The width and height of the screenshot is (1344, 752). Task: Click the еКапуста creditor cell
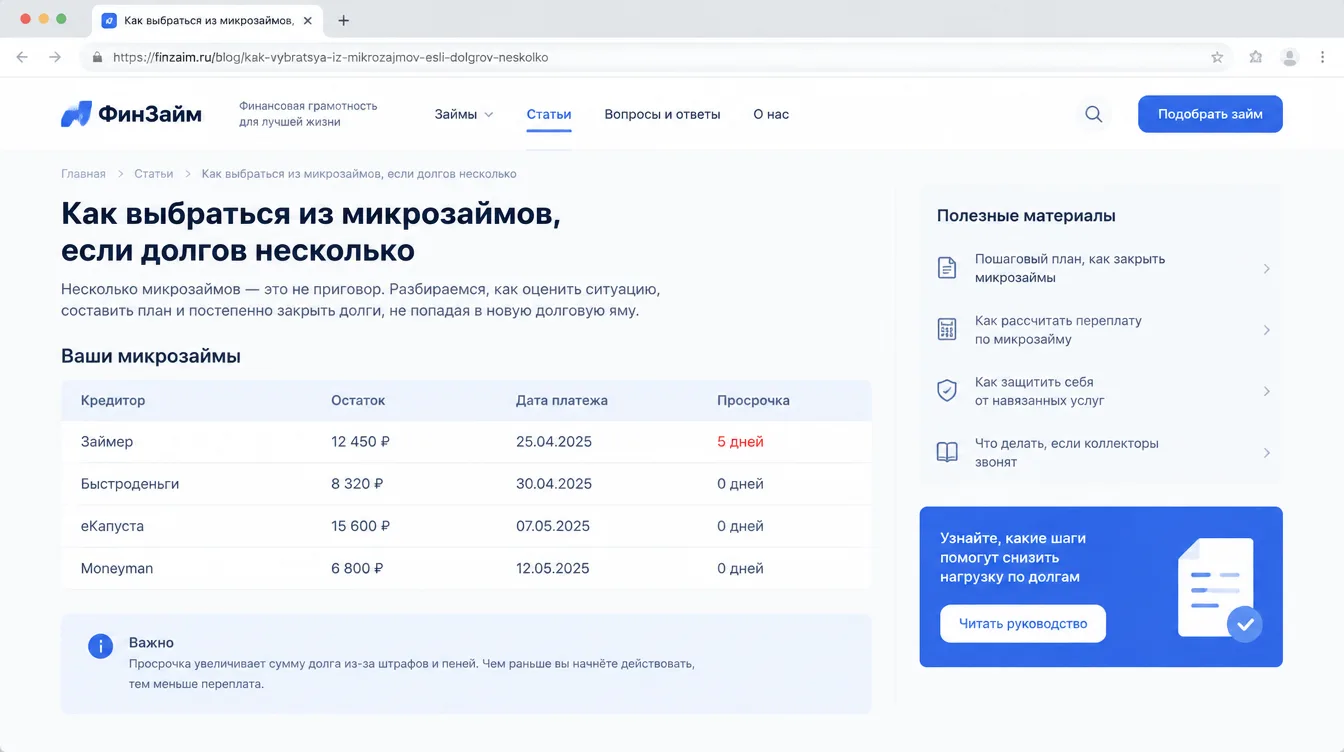112,526
